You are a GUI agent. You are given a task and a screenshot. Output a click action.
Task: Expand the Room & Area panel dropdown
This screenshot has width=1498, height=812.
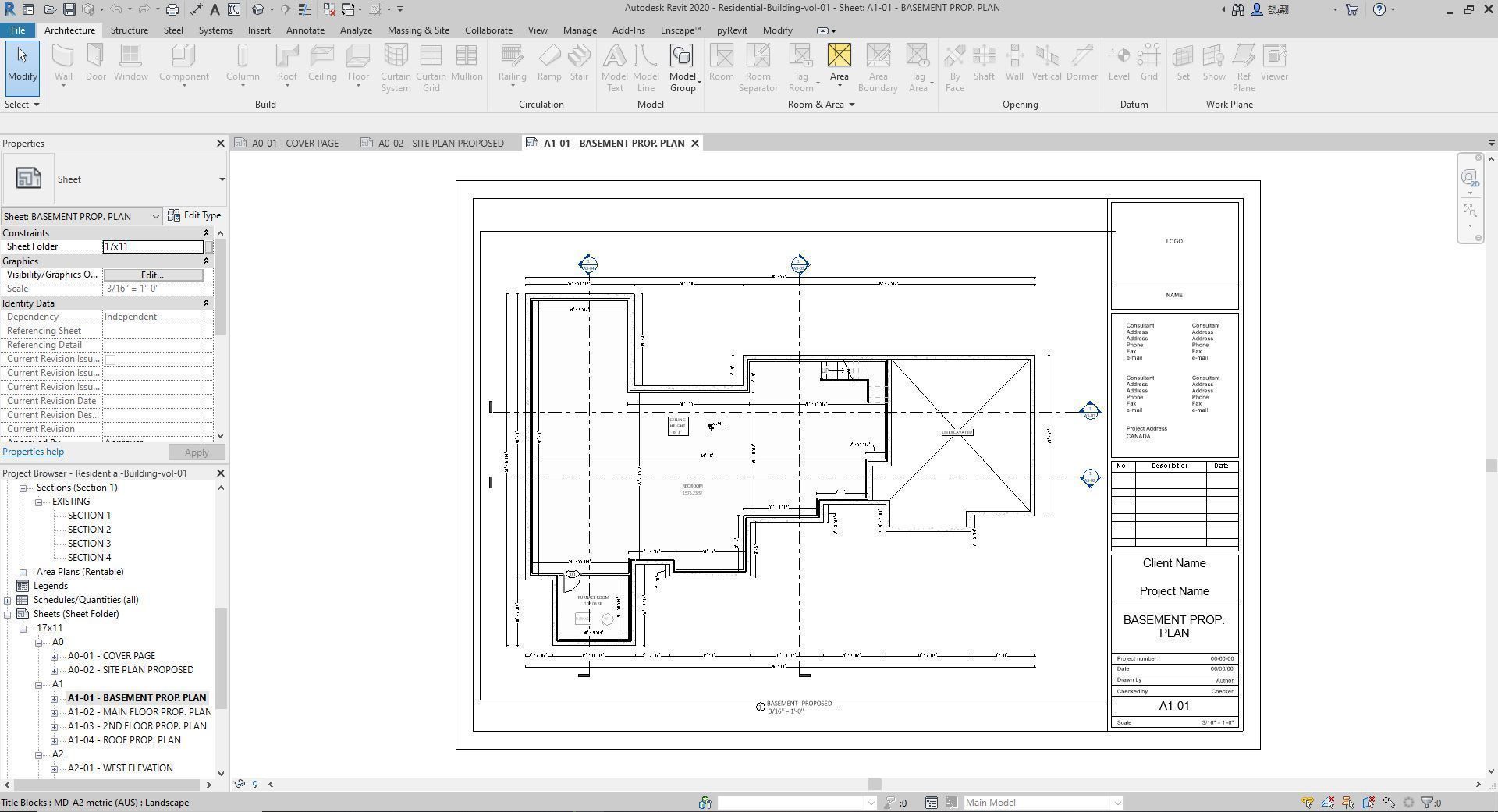pyautogui.click(x=821, y=105)
